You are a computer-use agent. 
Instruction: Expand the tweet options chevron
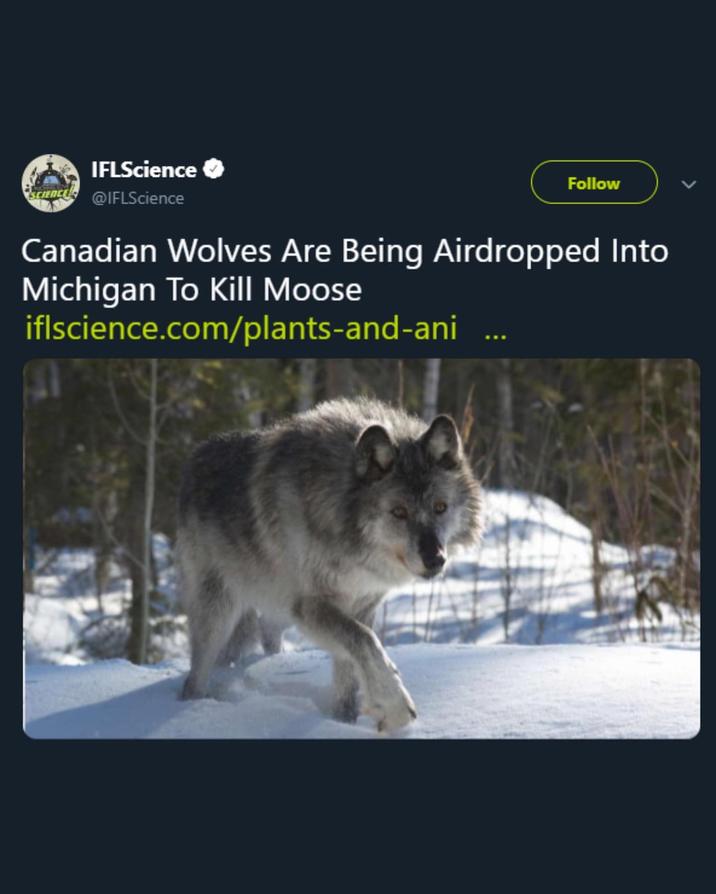pyautogui.click(x=688, y=184)
